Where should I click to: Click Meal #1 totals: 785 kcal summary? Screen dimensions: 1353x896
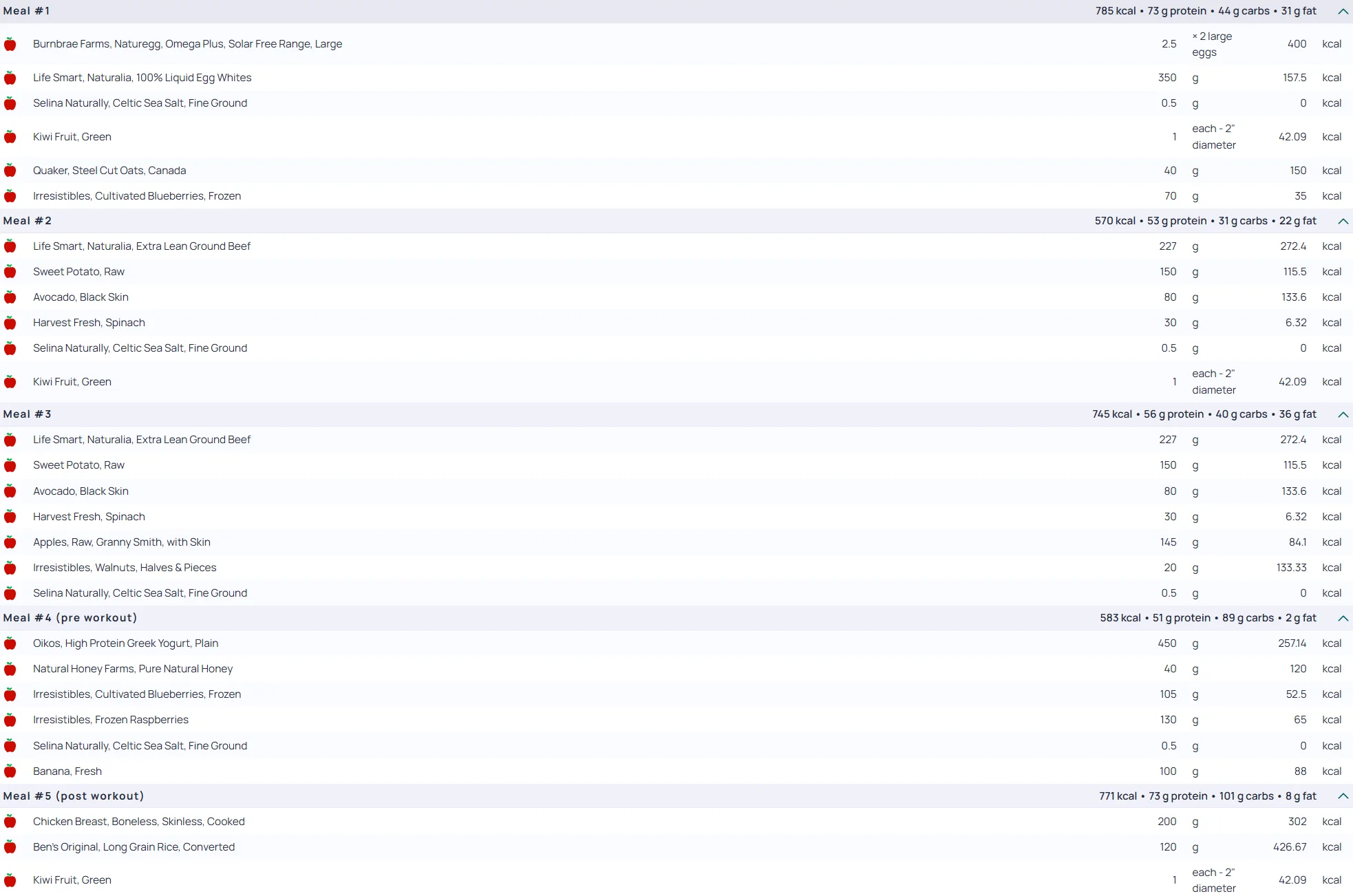coord(1206,11)
